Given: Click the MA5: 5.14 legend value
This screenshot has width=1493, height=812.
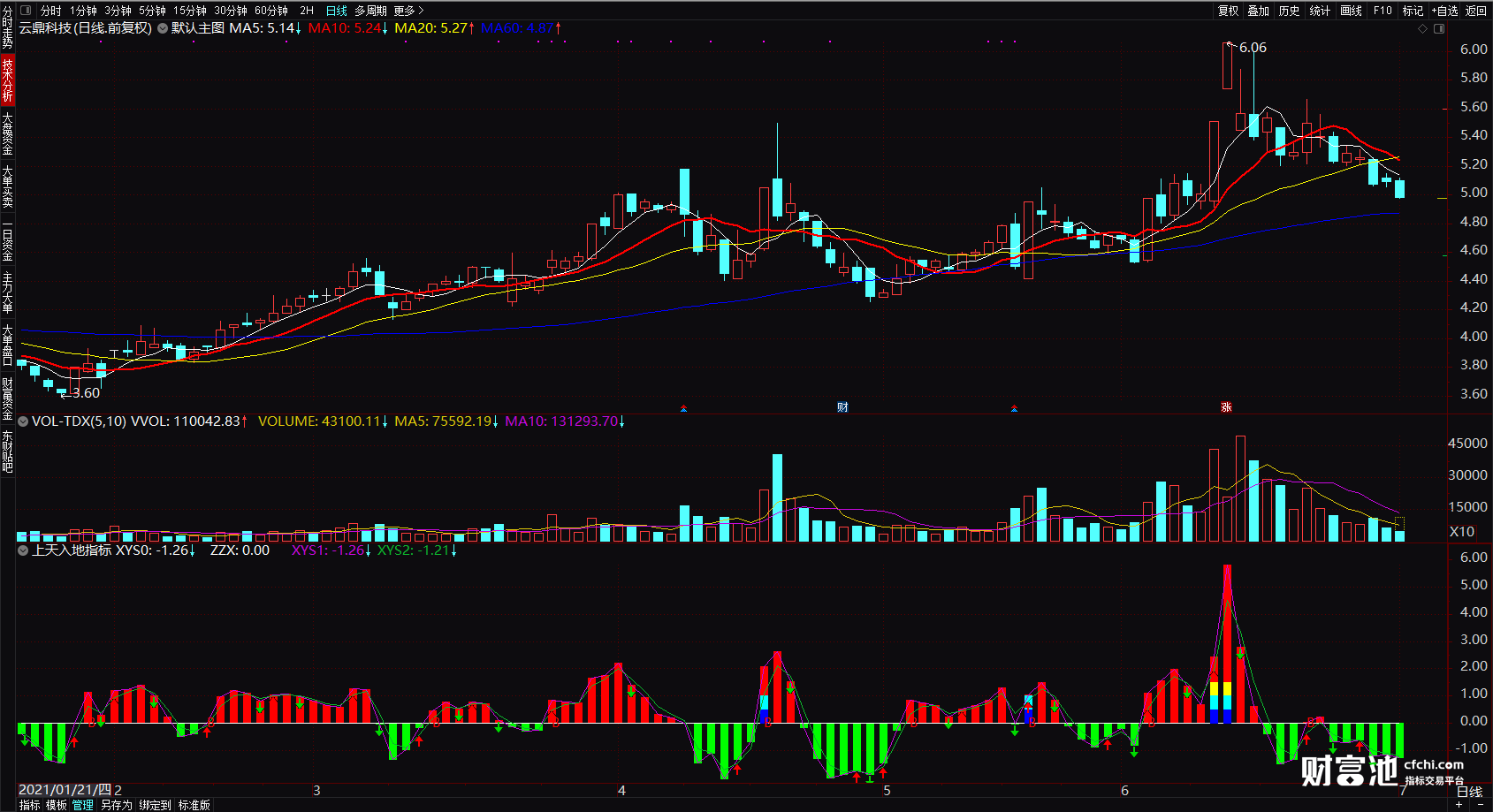Looking at the screenshot, I should pos(265,28).
